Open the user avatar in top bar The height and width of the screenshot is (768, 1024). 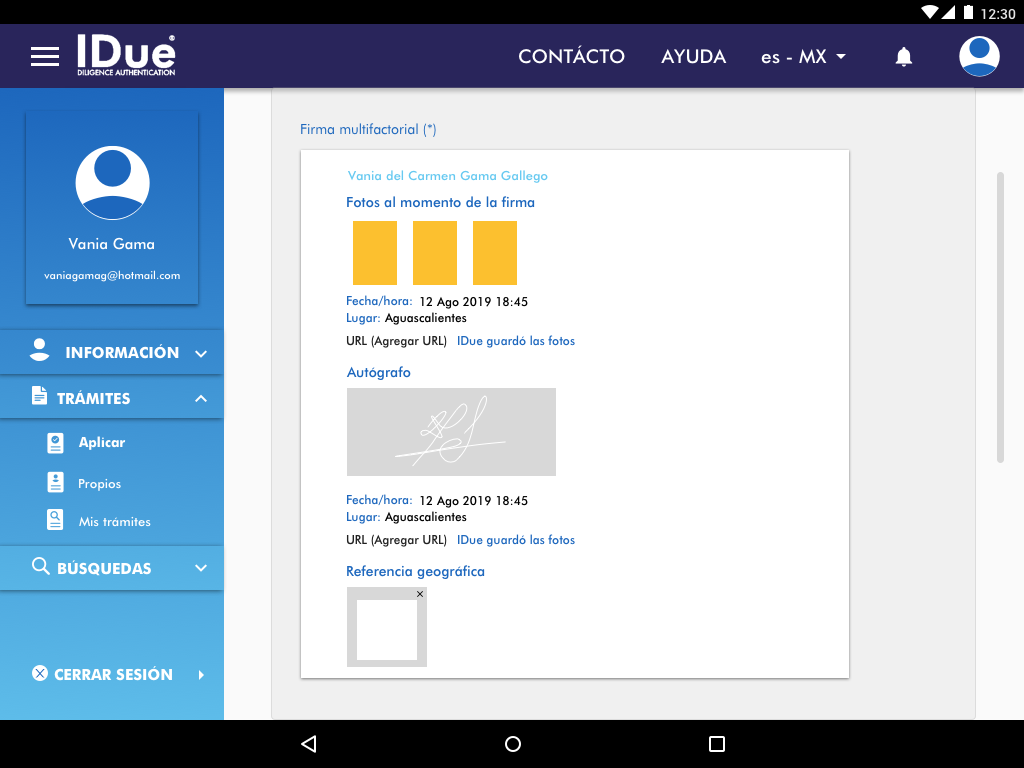[979, 57]
